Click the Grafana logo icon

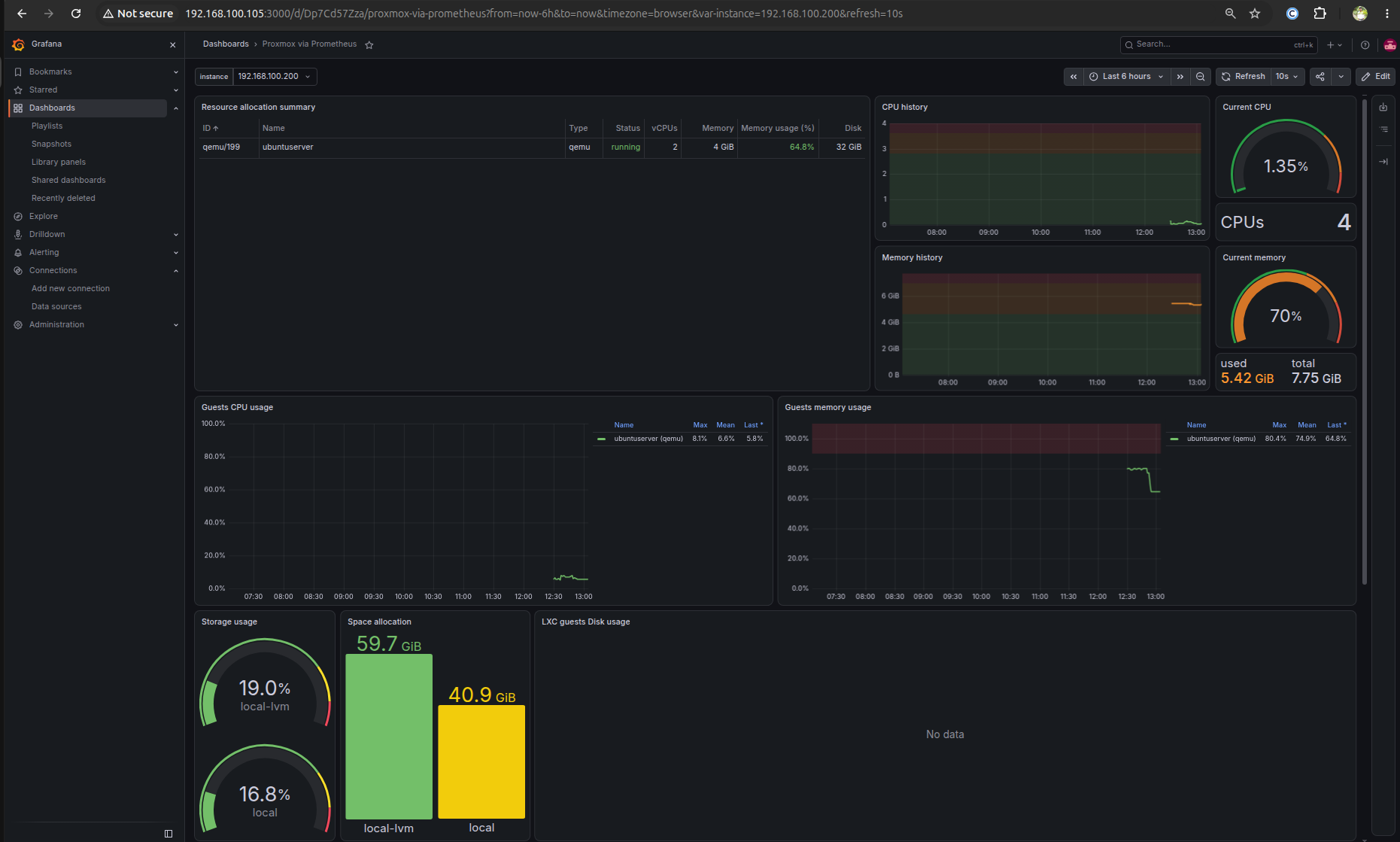tap(19, 45)
